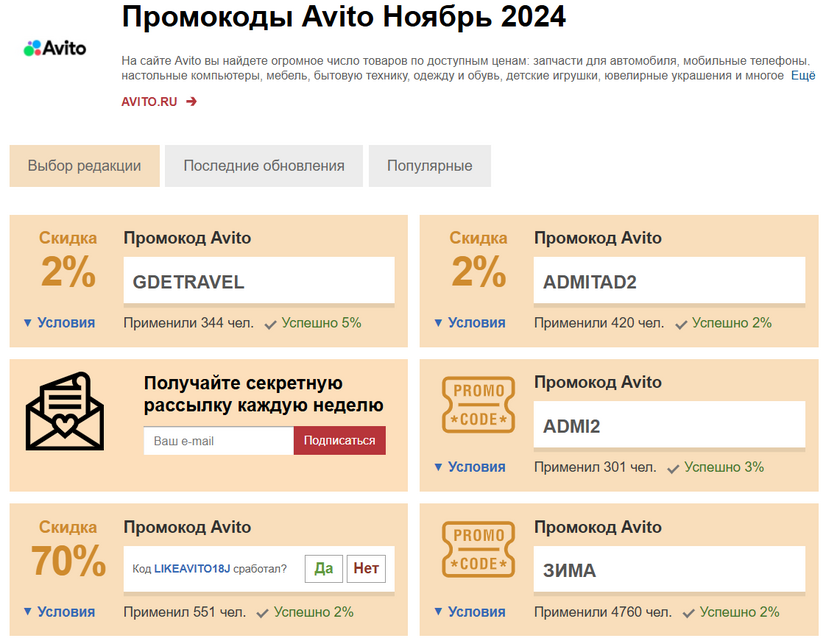Screen dimensions: 826x641
Task: Click the text Применил 301 чел.
Action: coord(595,467)
